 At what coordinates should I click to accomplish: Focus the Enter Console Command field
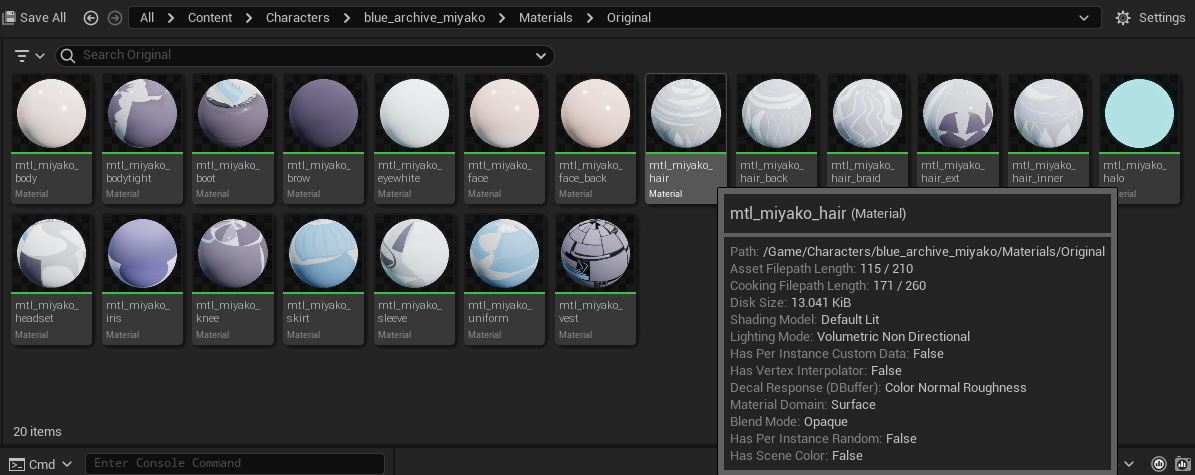click(235, 463)
